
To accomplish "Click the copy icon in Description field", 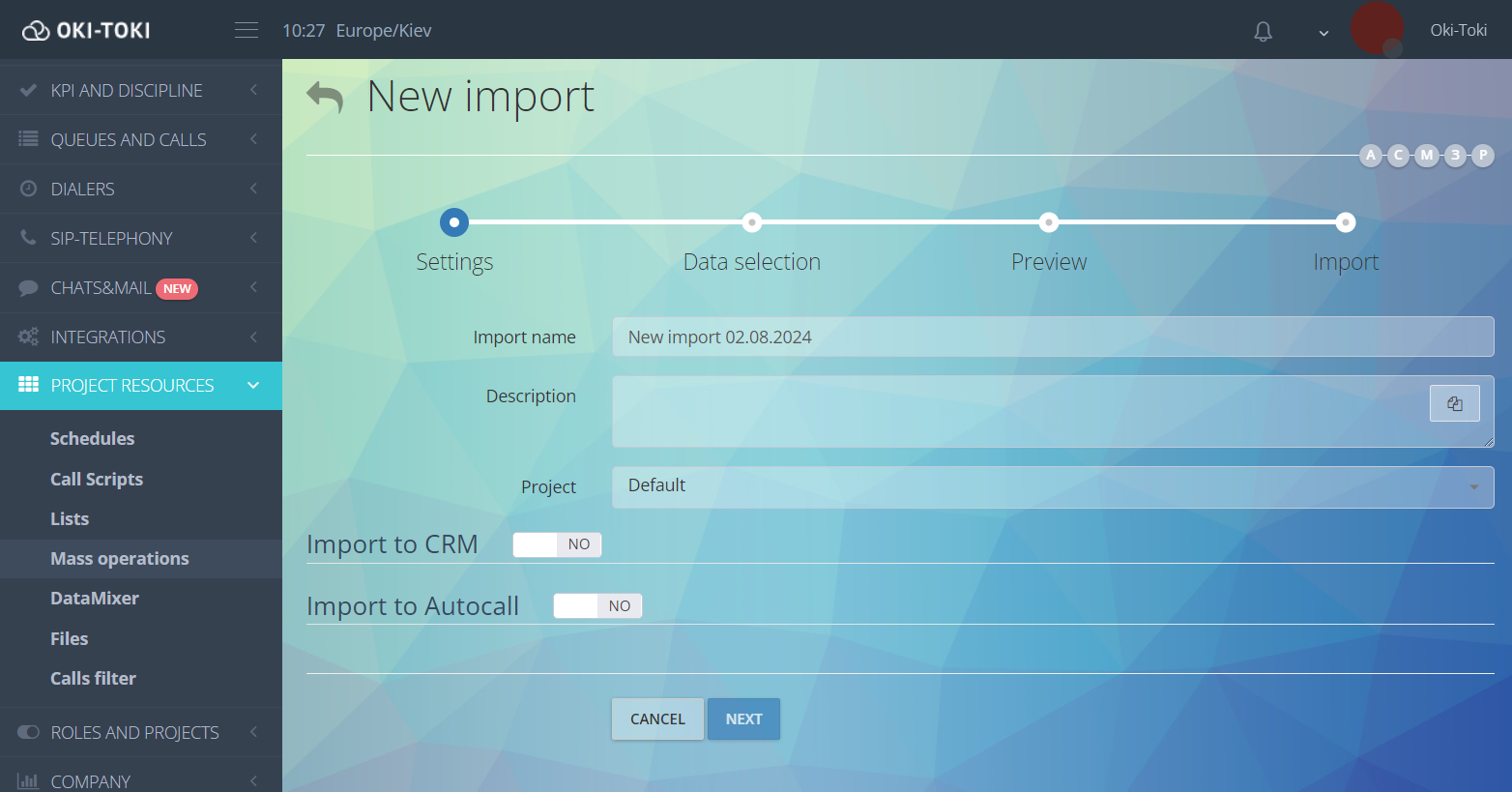I will (x=1454, y=403).
